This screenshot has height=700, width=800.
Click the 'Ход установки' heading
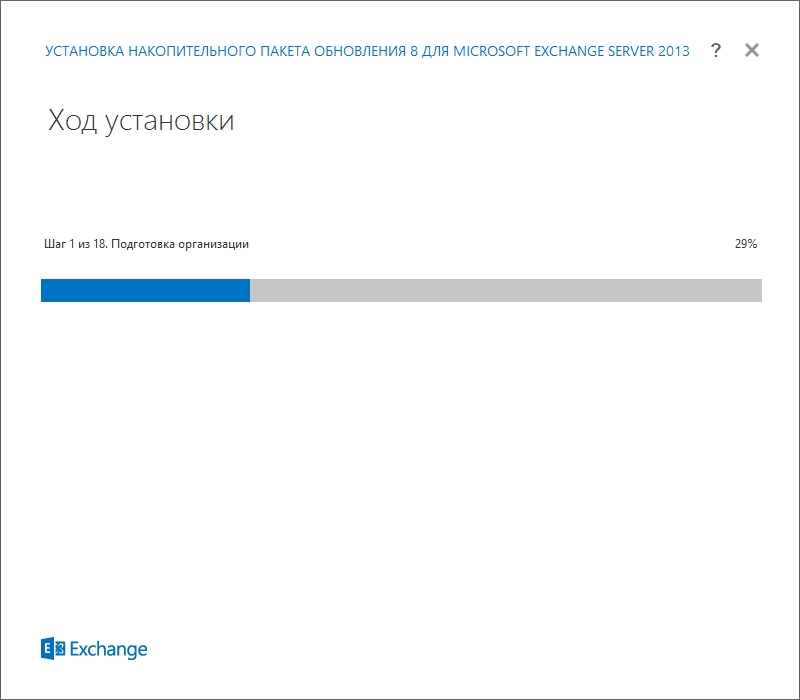tap(141, 121)
